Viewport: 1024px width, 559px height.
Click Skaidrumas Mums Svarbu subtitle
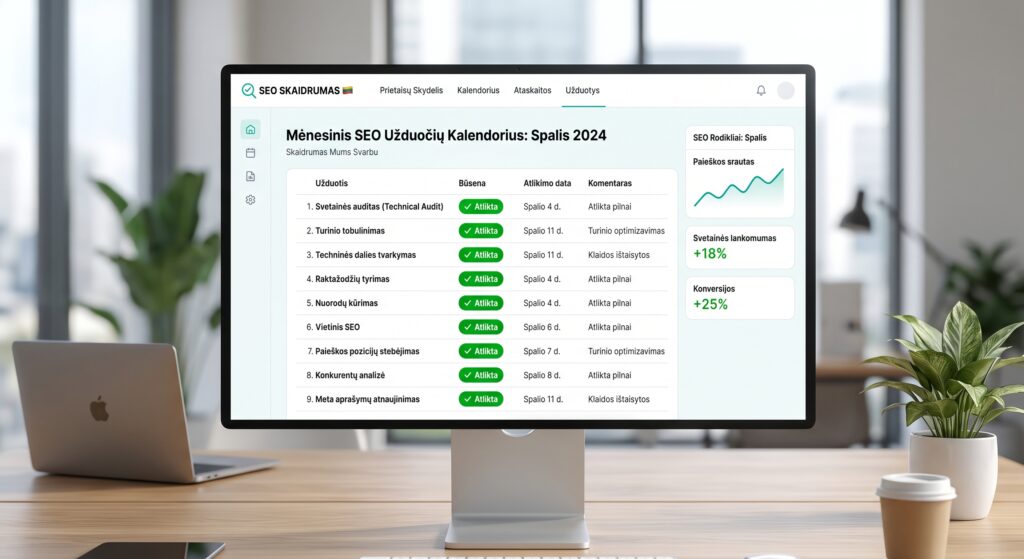point(332,152)
